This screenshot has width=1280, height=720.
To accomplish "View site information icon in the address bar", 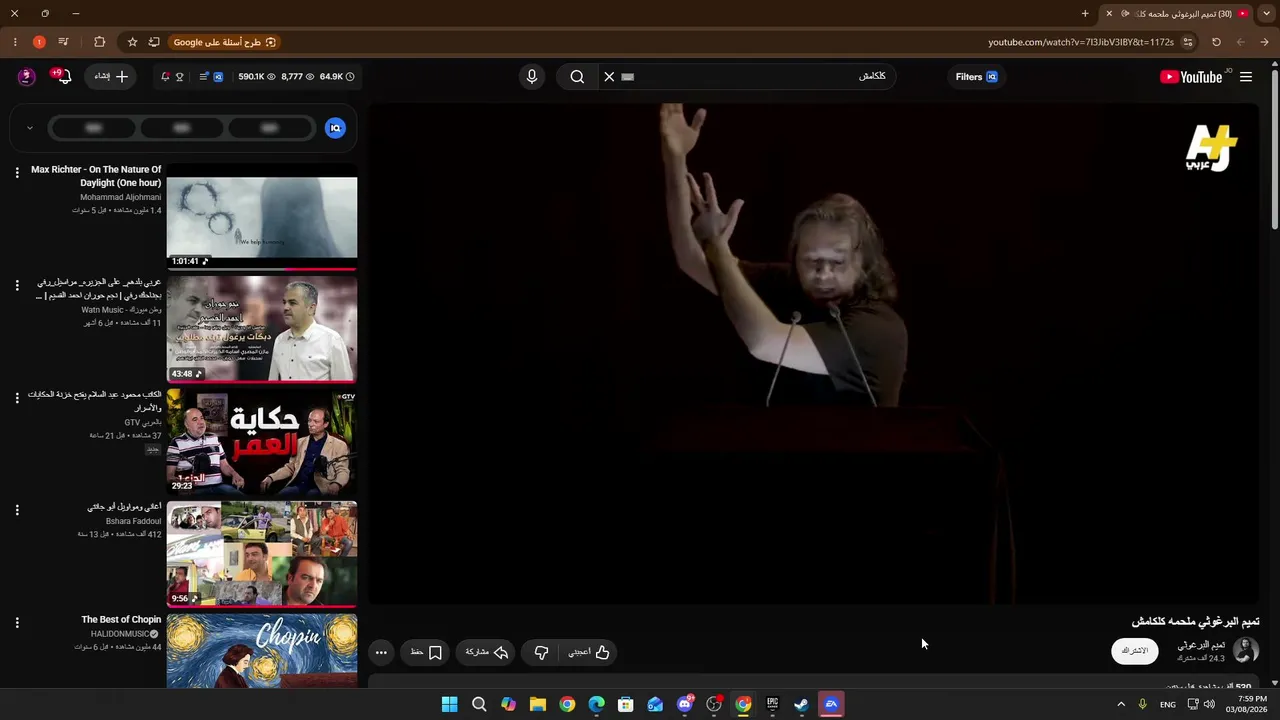I will point(1188,42).
